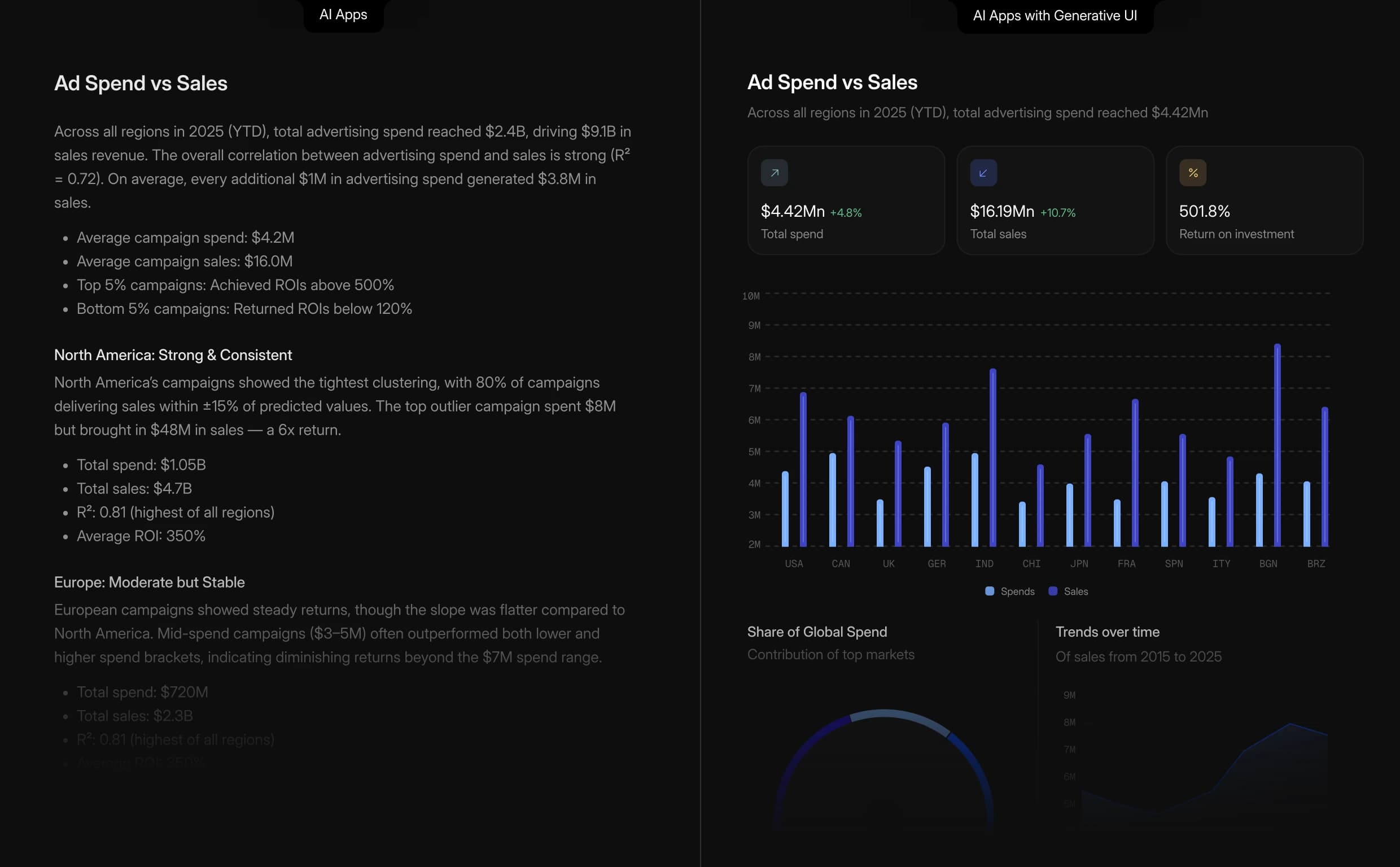
Task: Click the down-left arrow icon in Total sales card
Action: click(983, 173)
